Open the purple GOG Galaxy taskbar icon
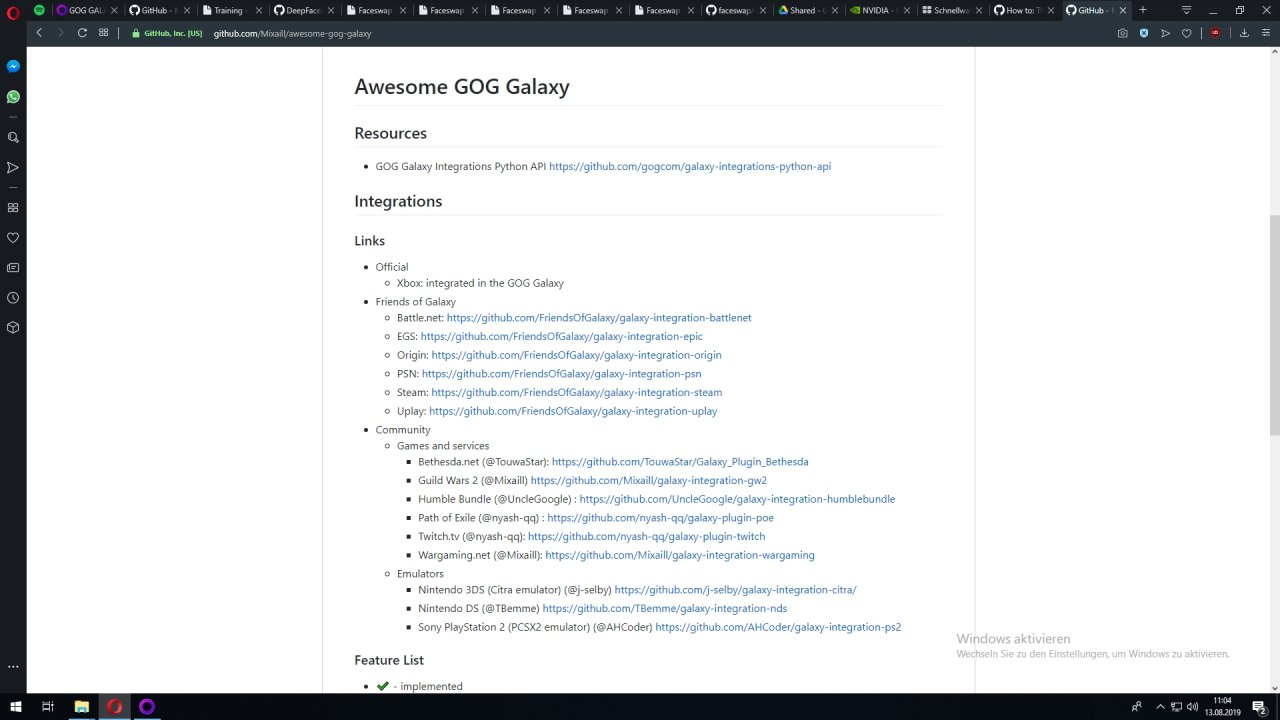The image size is (1280, 720). (x=147, y=707)
